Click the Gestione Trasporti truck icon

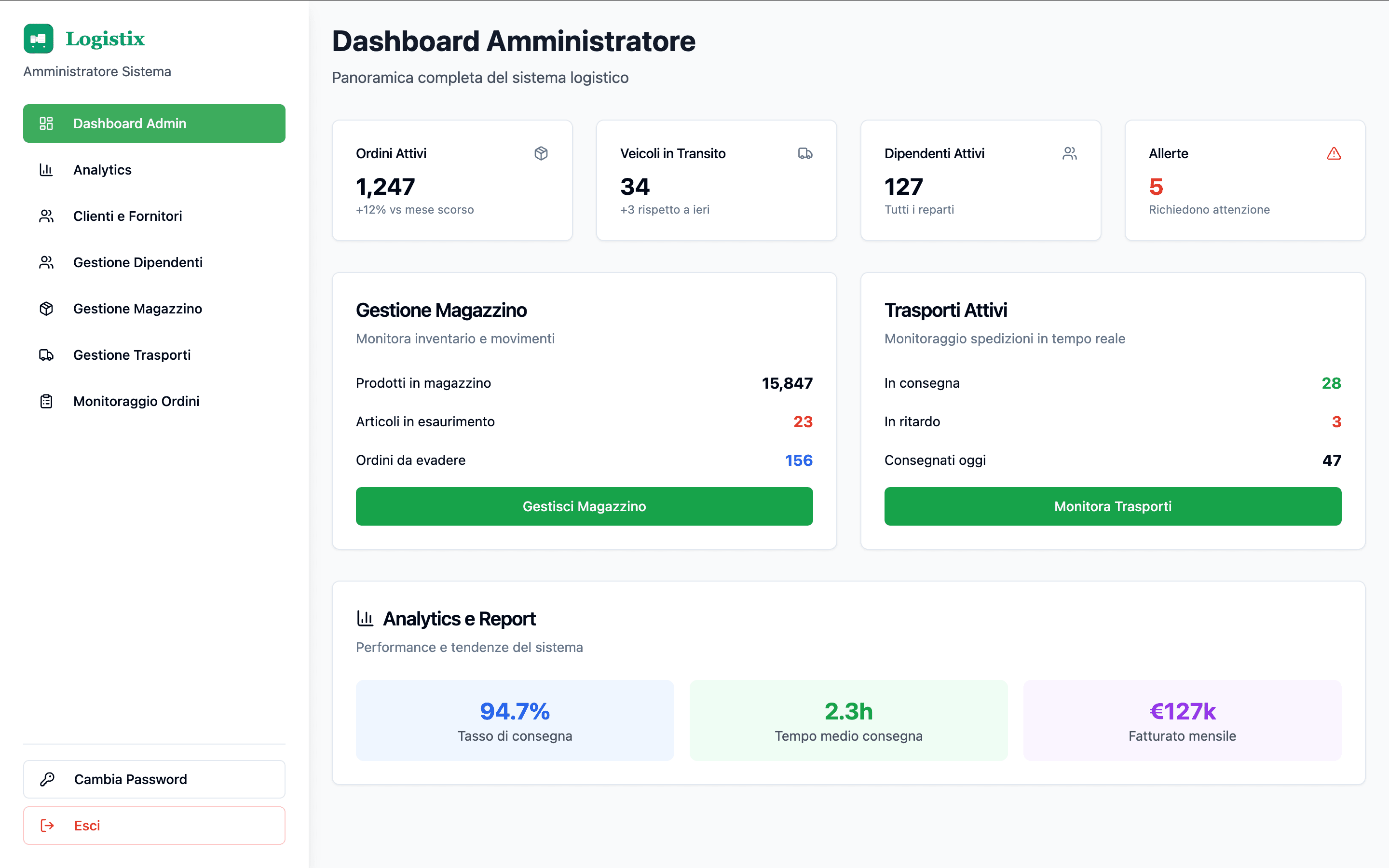pyautogui.click(x=46, y=355)
